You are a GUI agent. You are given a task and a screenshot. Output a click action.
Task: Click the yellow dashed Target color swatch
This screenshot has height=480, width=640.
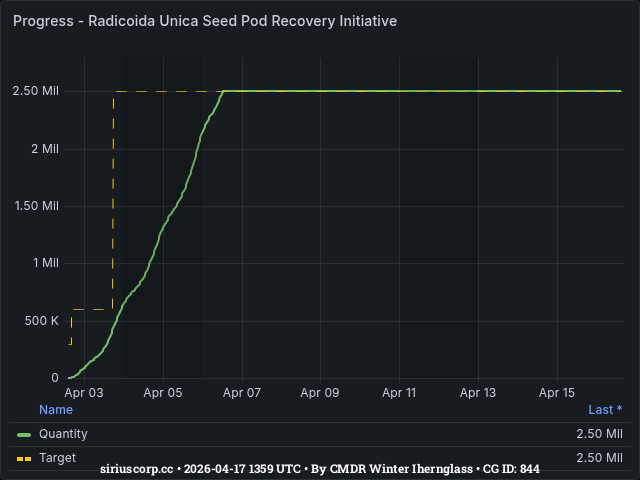(x=24, y=459)
